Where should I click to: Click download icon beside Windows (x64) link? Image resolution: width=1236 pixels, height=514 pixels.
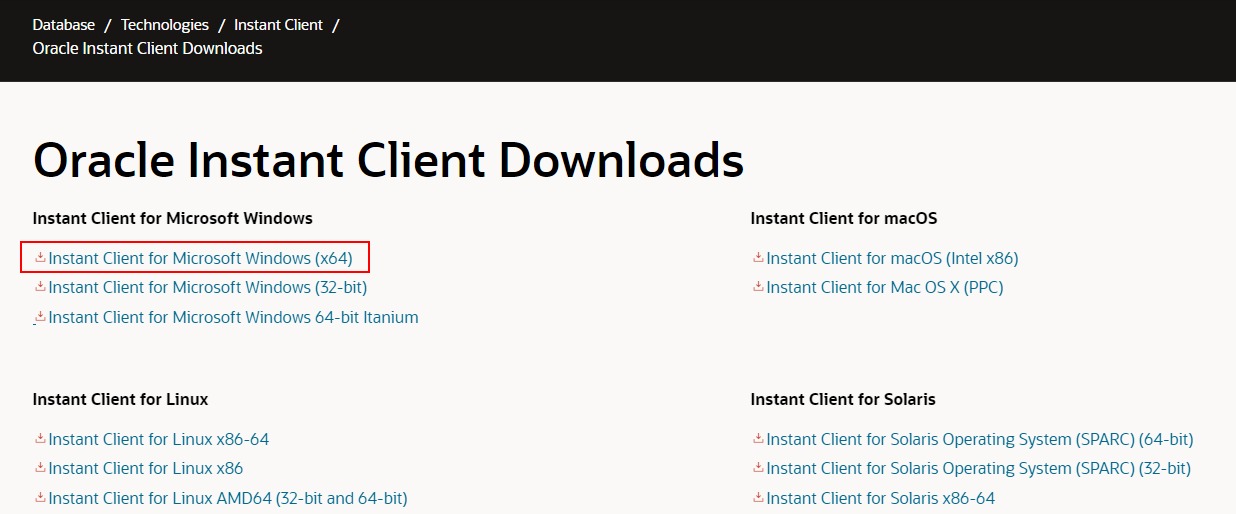pyautogui.click(x=40, y=258)
